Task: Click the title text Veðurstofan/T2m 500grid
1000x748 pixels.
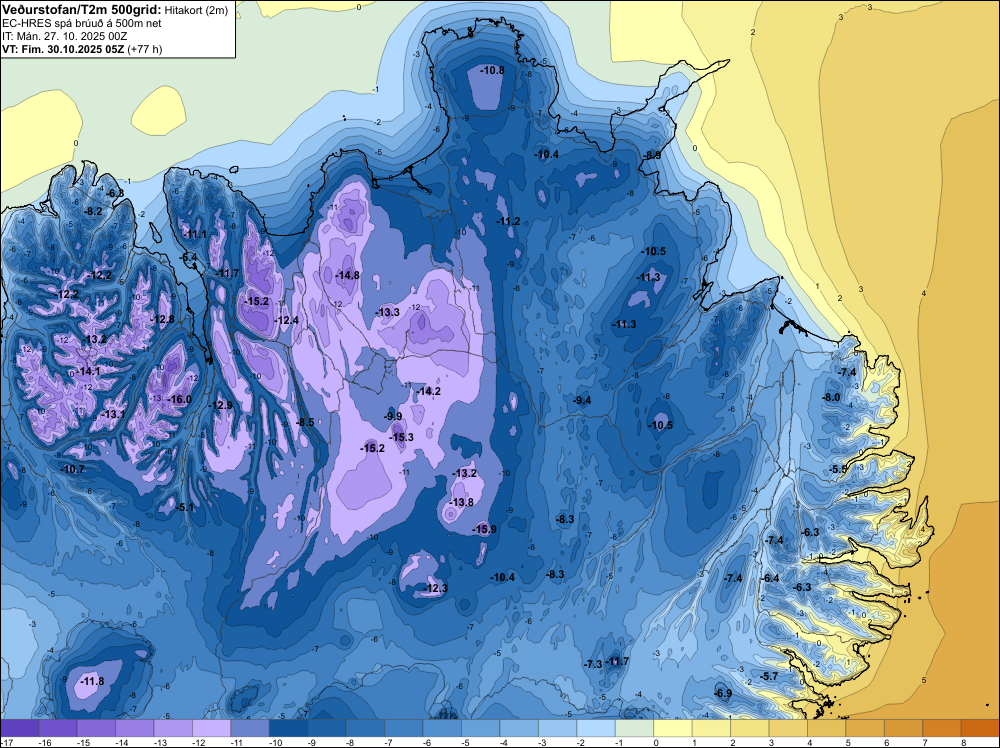Action: pyautogui.click(x=82, y=9)
